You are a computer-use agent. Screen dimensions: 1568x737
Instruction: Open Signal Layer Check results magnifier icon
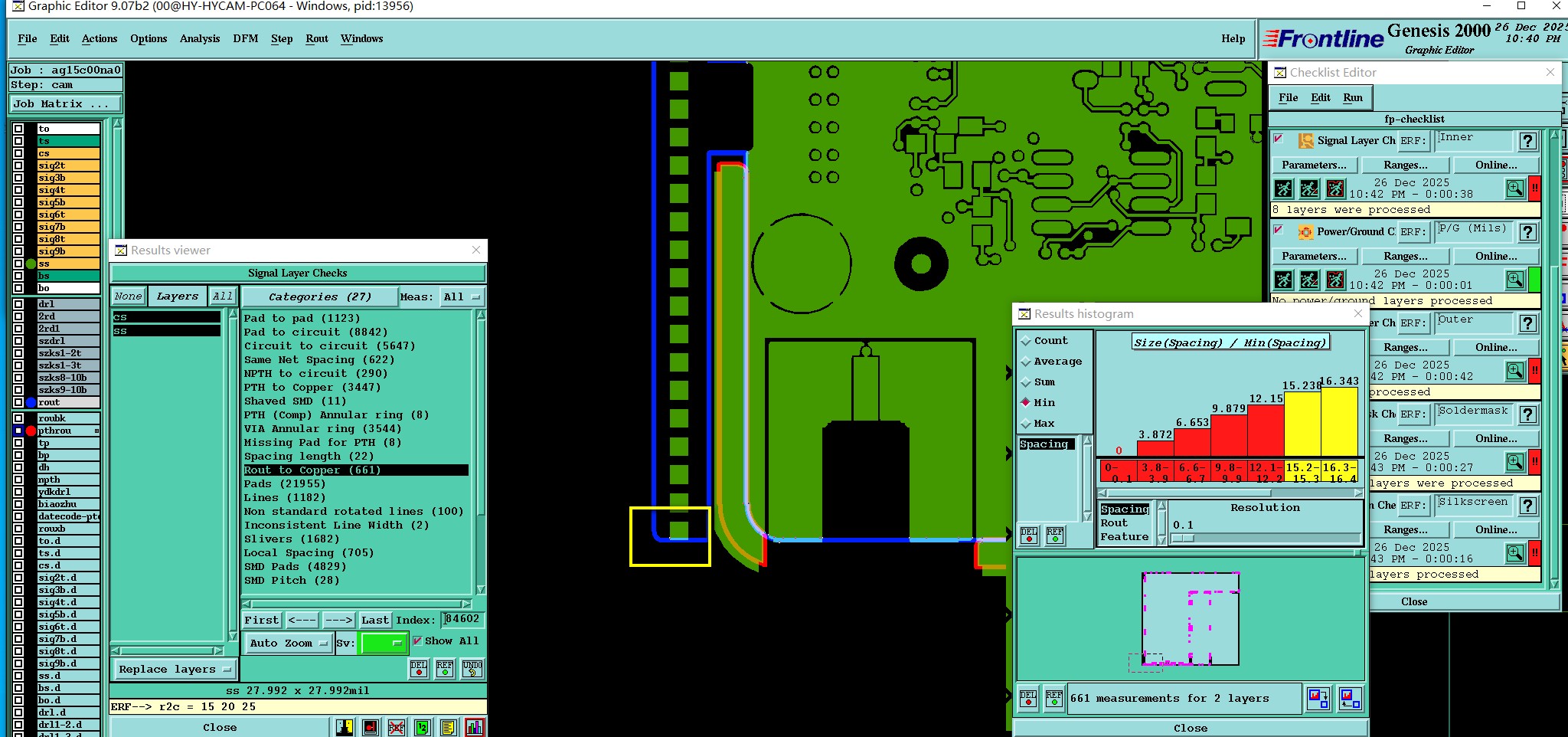(1515, 188)
